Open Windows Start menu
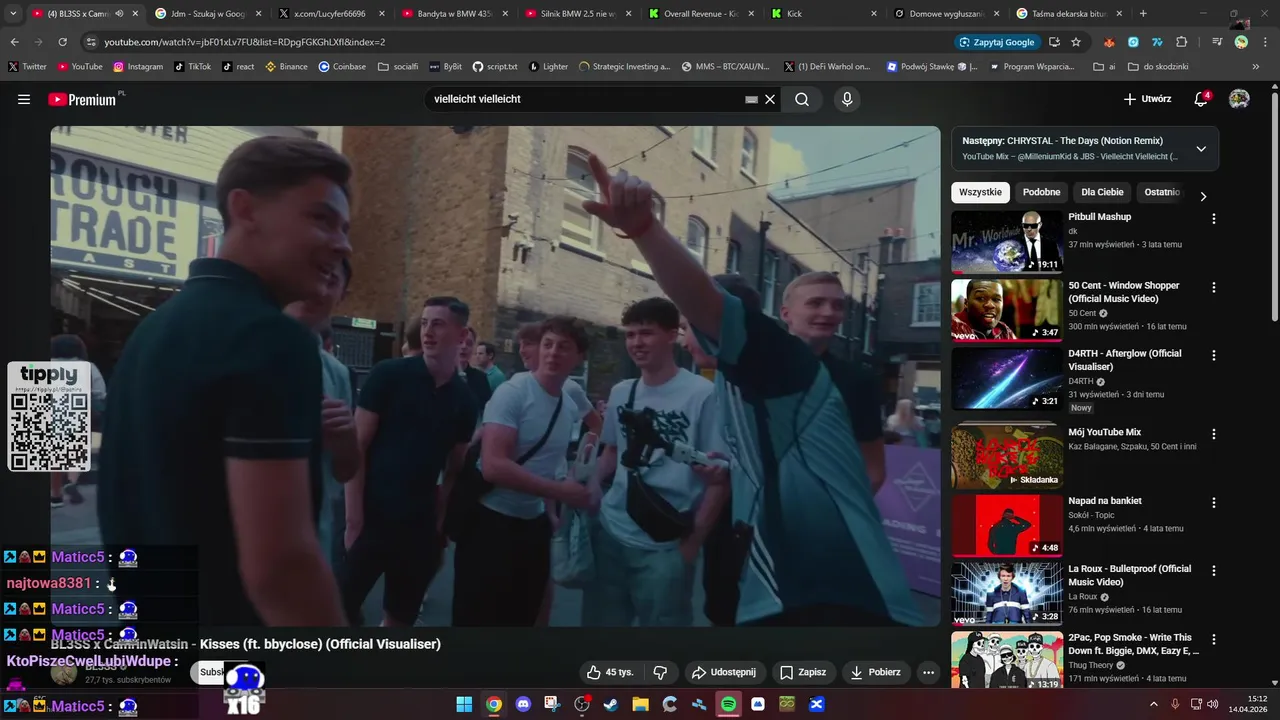The image size is (1280, 720). pyautogui.click(x=464, y=704)
